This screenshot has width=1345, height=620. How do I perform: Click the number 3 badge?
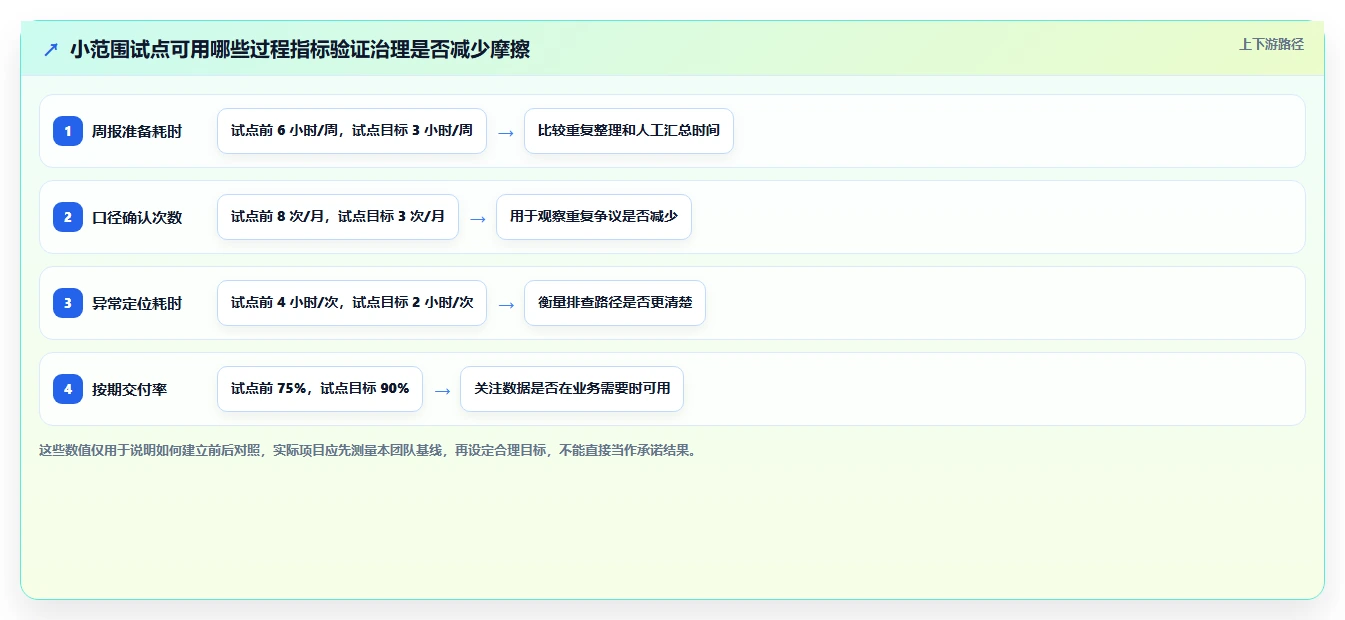pos(68,303)
